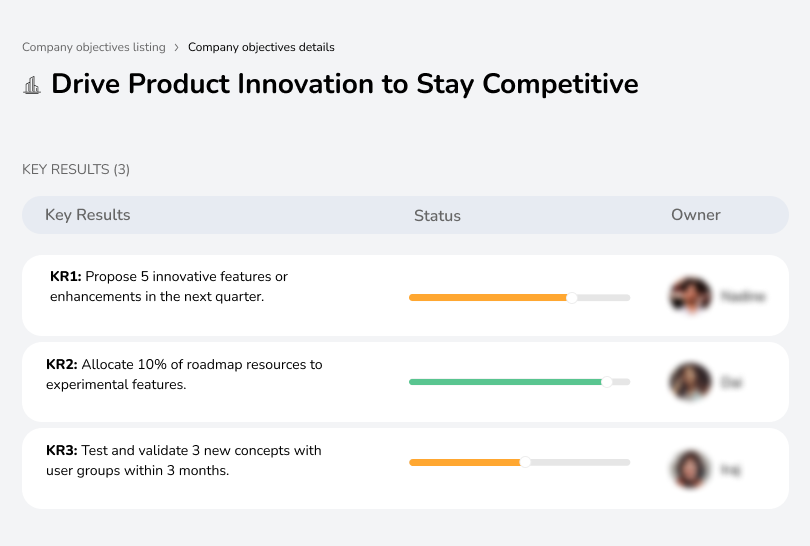Click the company building icon beside title
The width and height of the screenshot is (810, 546).
pos(32,85)
